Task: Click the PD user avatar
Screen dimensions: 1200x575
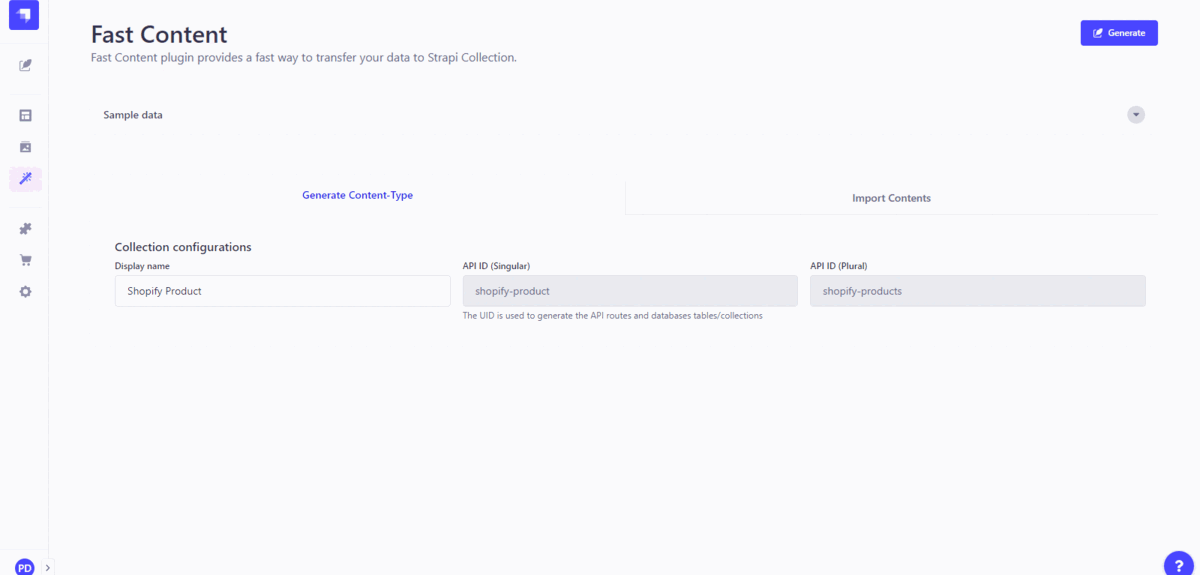Action: point(24,567)
